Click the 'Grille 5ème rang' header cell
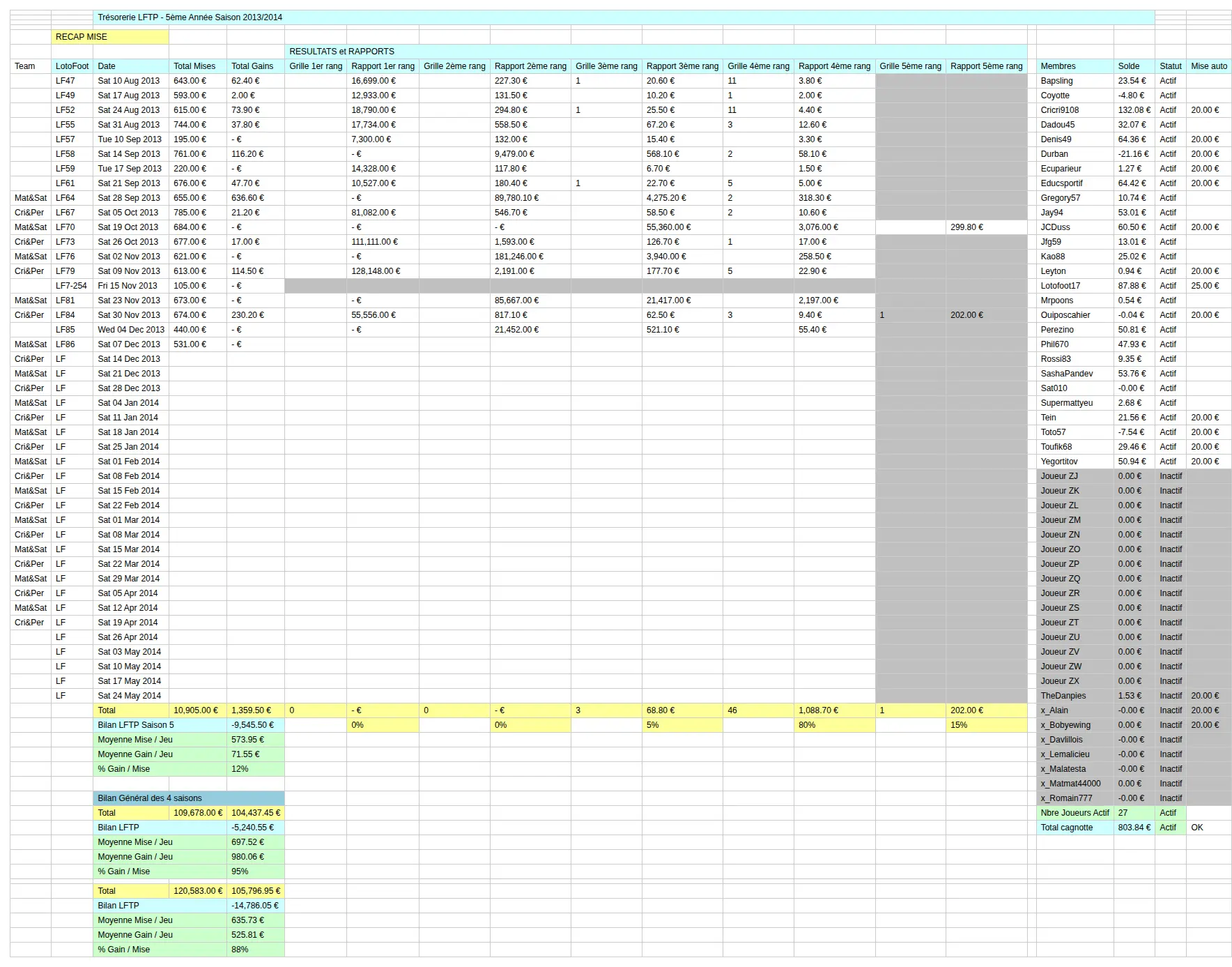 (x=910, y=66)
